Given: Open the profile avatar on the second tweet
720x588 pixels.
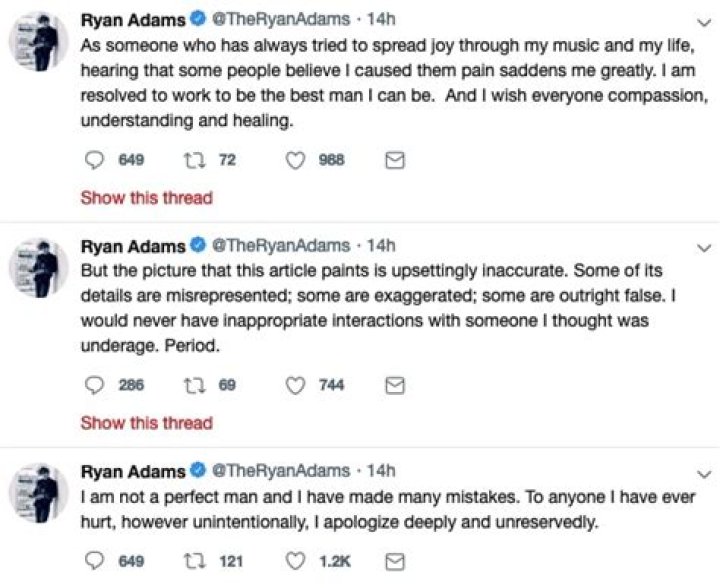Looking at the screenshot, I should [38, 266].
